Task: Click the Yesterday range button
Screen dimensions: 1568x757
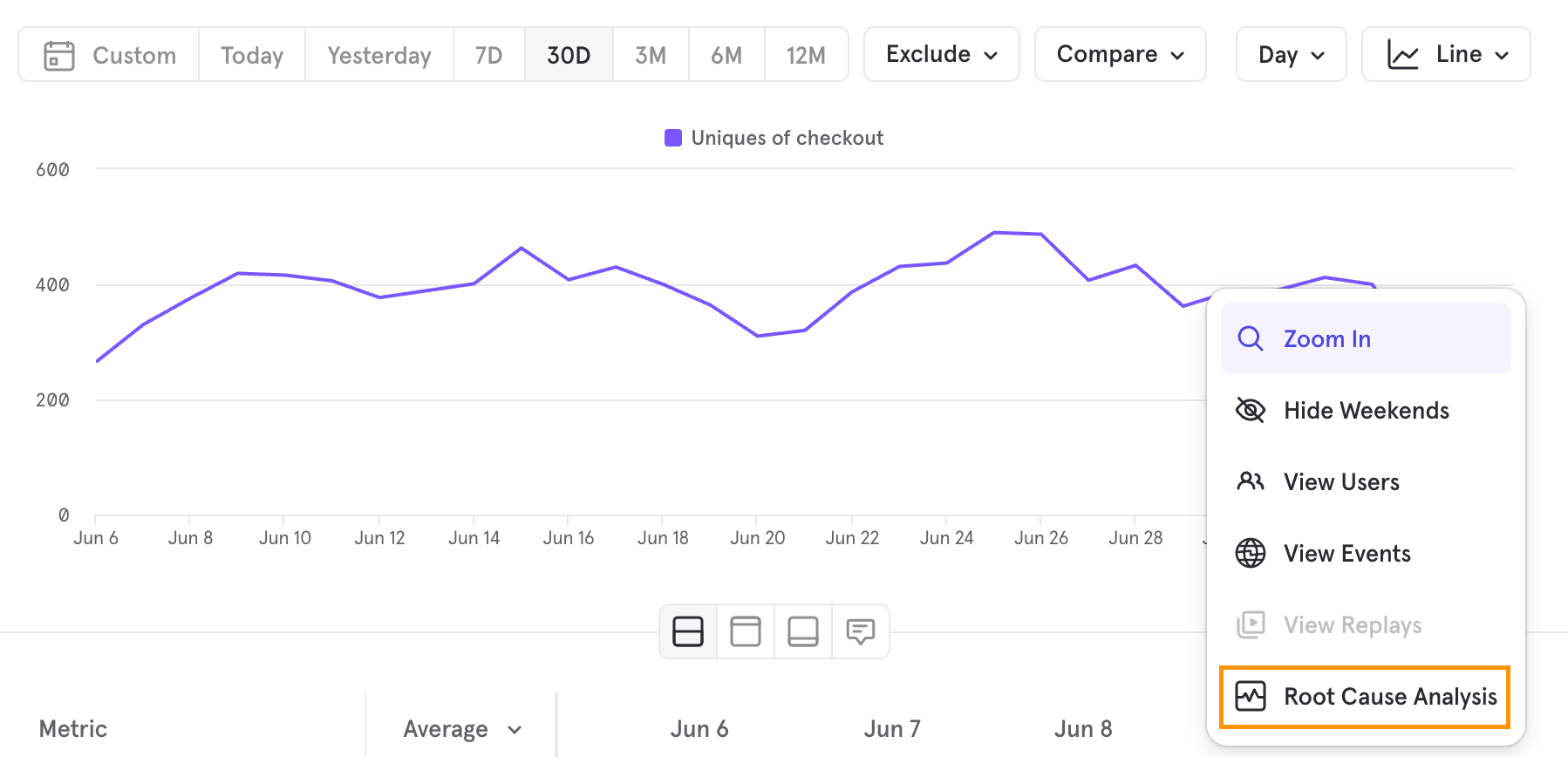Action: click(379, 55)
